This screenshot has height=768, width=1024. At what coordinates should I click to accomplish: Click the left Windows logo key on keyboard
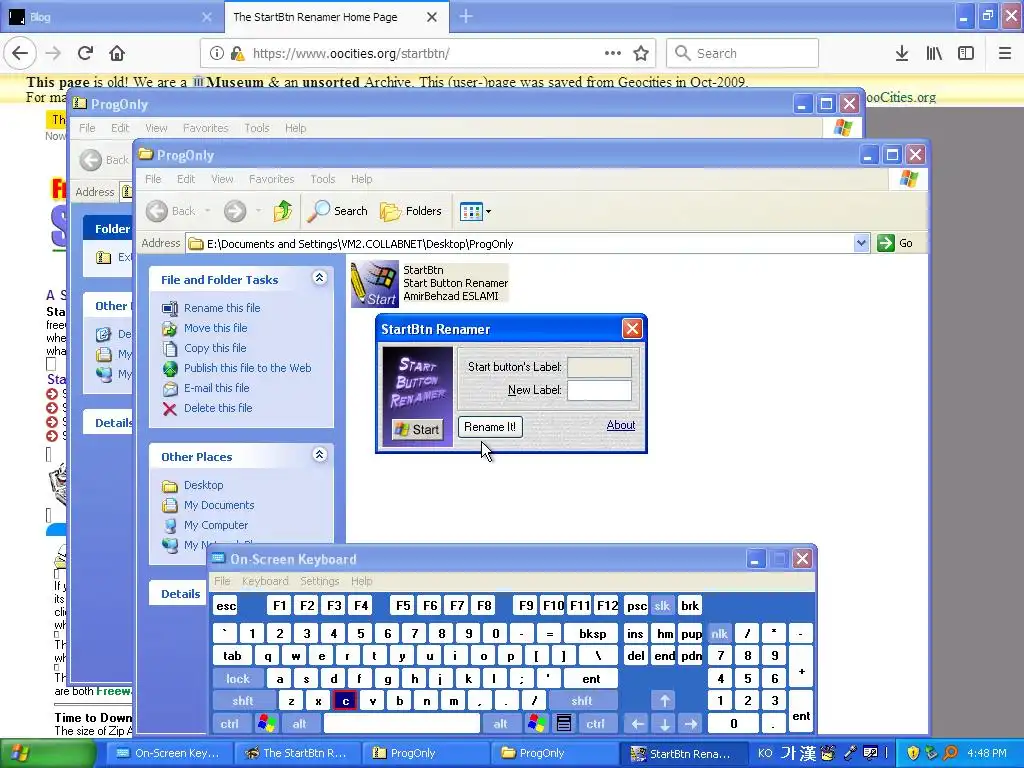tap(266, 724)
